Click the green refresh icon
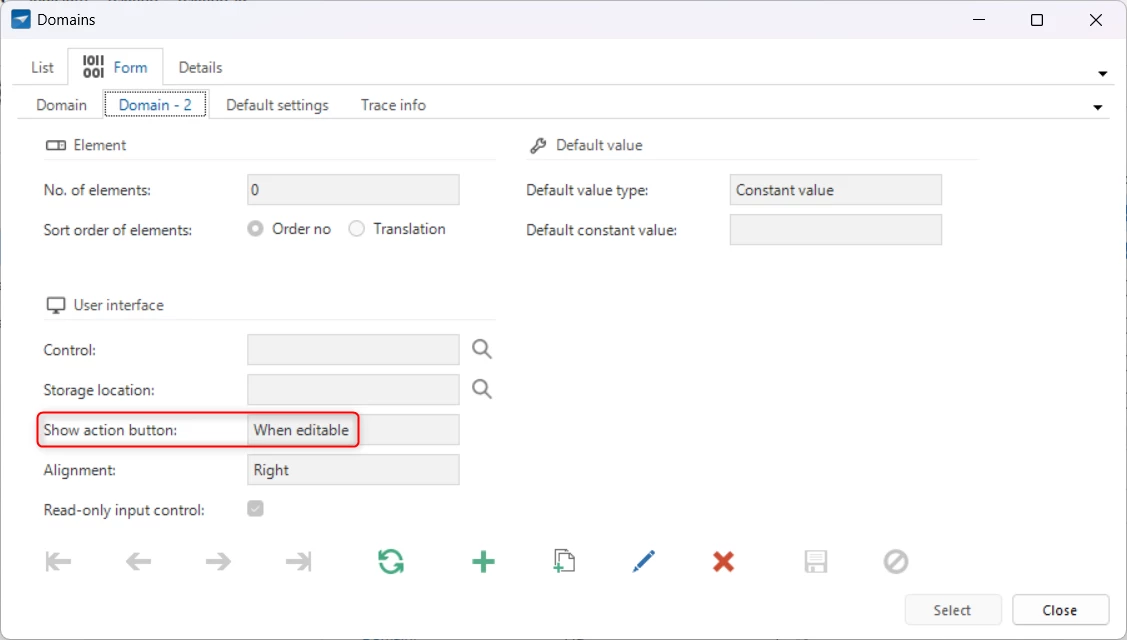Screen dimensions: 1127x640 391,562
